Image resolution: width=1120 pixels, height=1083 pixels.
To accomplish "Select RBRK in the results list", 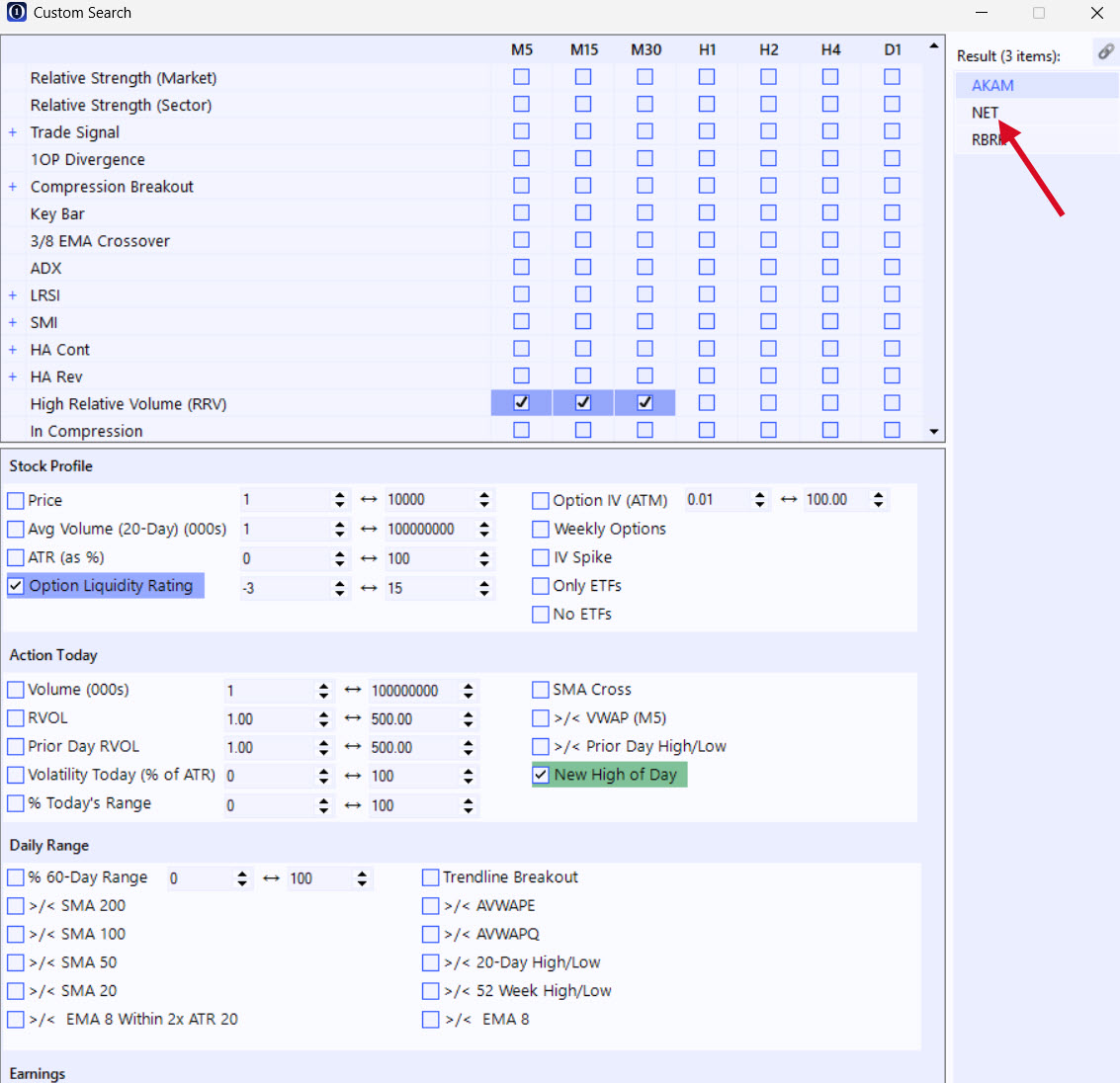I will tap(1036, 140).
